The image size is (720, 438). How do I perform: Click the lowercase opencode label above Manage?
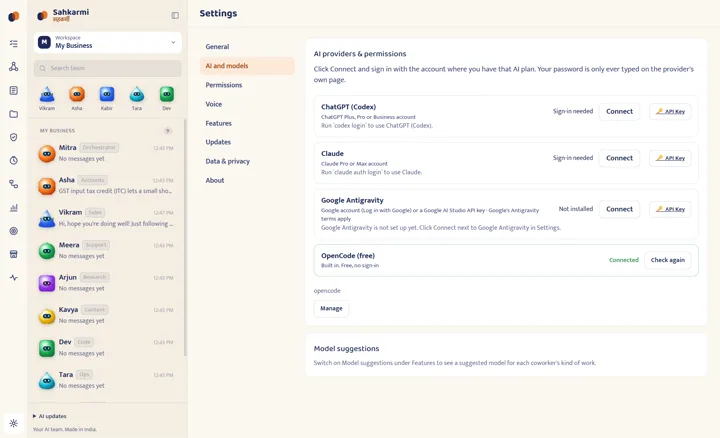point(327,291)
